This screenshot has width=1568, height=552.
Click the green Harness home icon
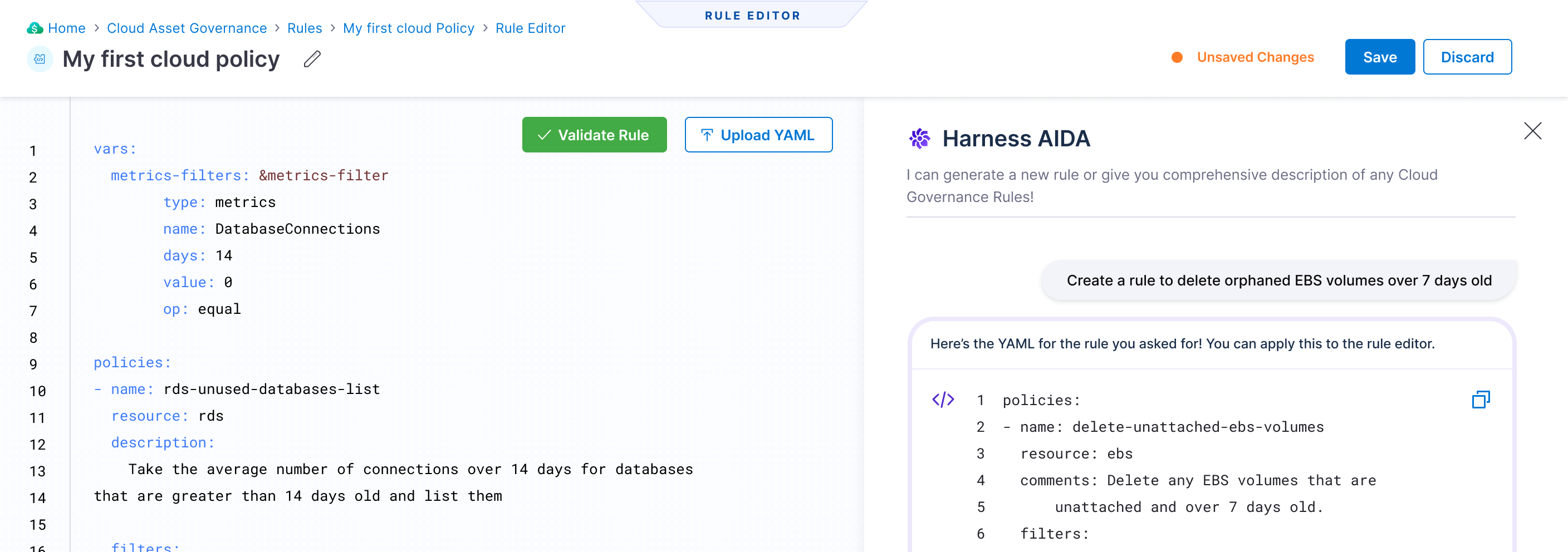(x=35, y=28)
